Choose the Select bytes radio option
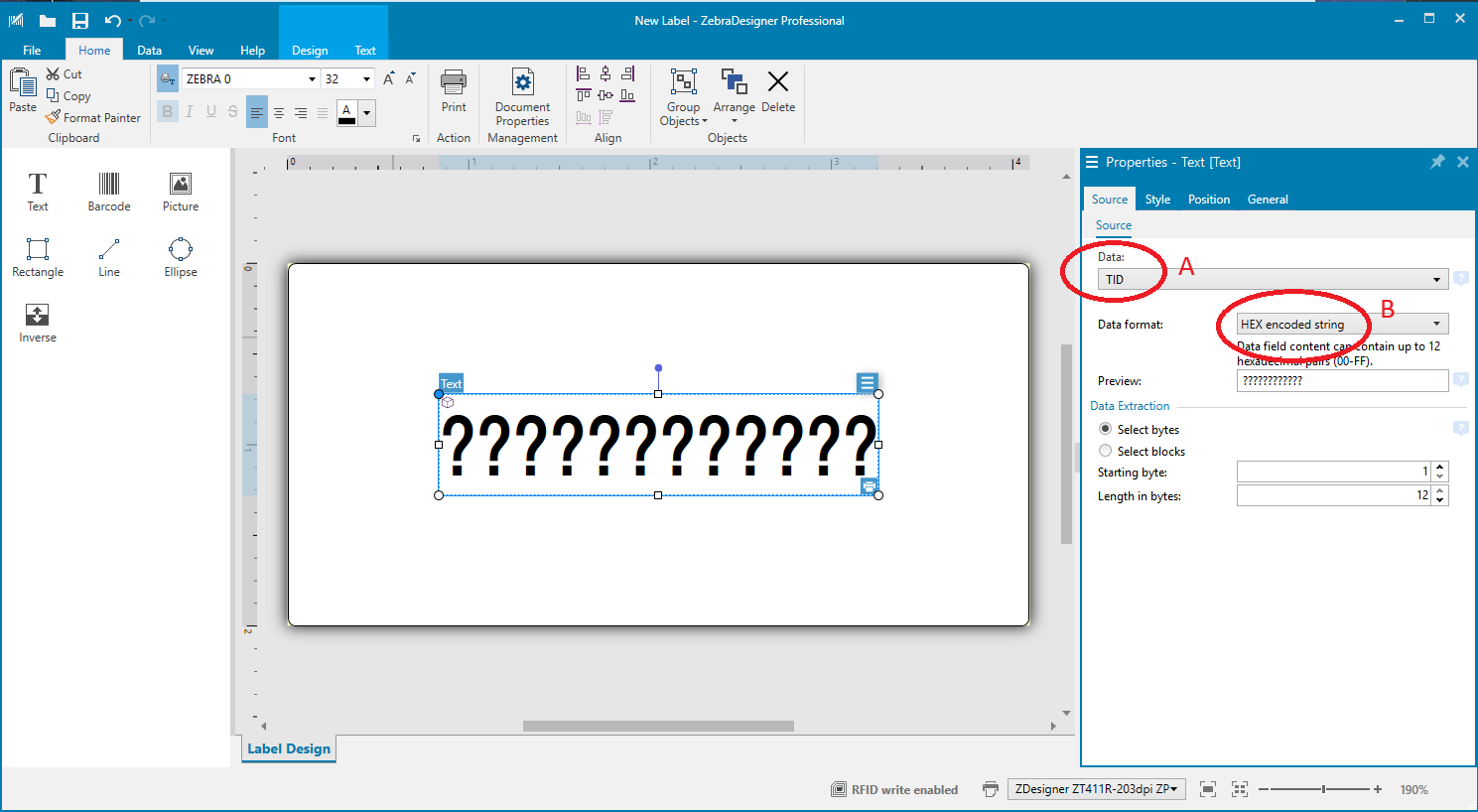The height and width of the screenshot is (812, 1478). click(x=1140, y=429)
